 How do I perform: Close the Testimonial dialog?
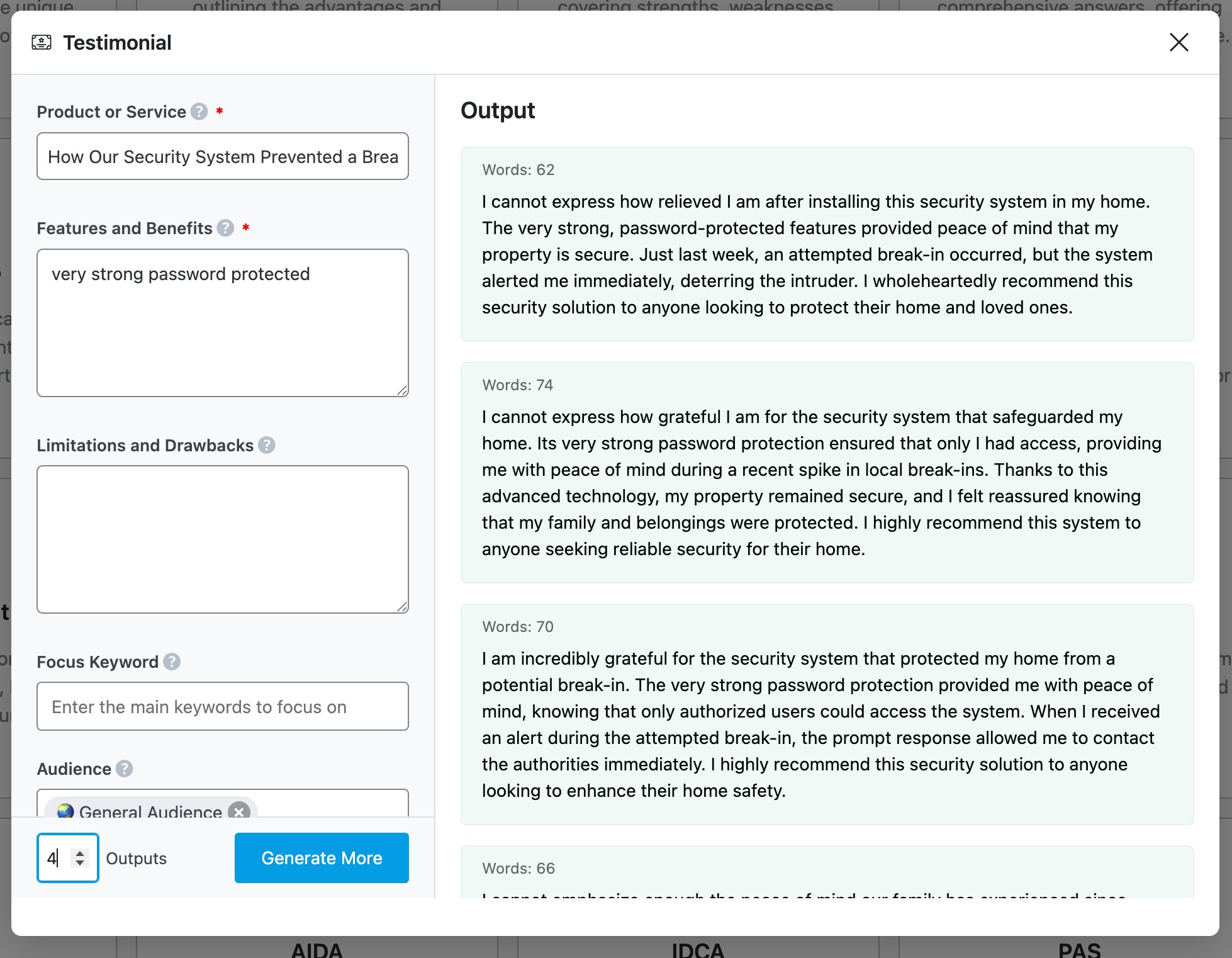click(x=1179, y=42)
